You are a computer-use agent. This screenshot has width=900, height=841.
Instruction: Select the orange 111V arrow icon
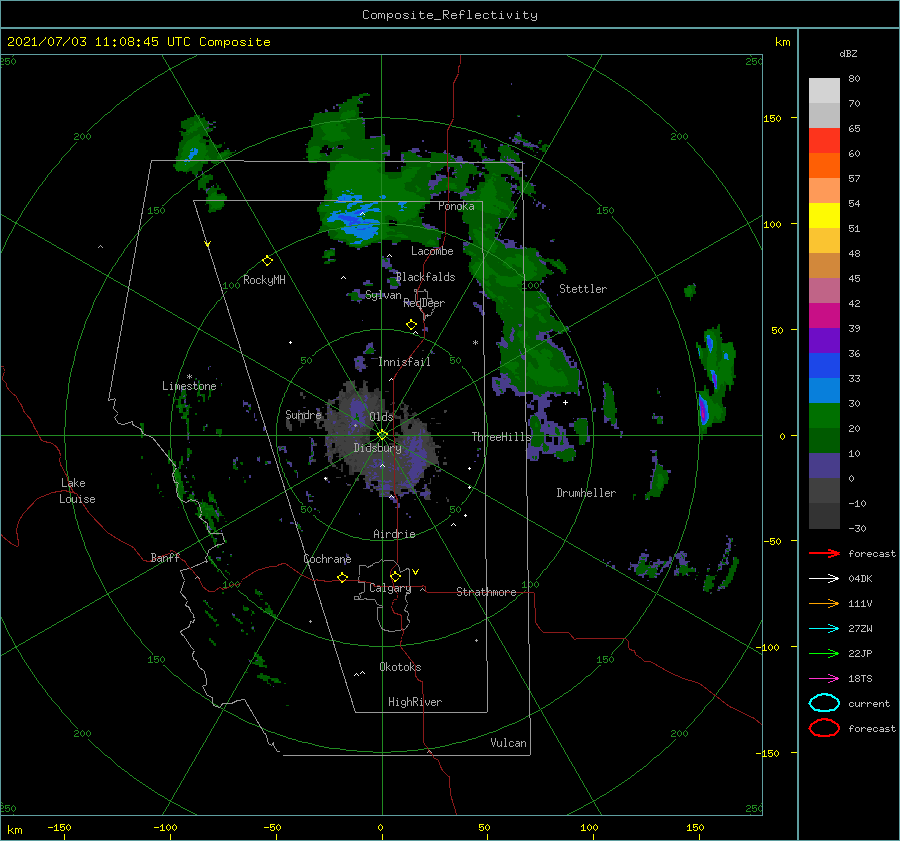click(x=824, y=603)
